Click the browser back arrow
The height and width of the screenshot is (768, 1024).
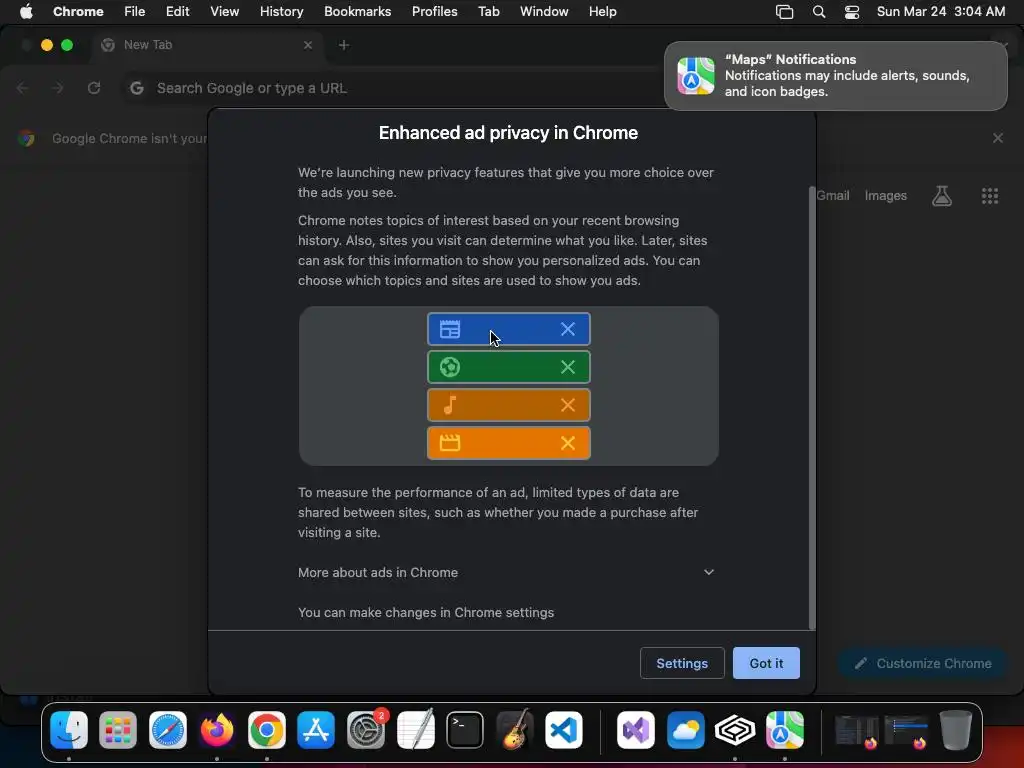click(22, 88)
